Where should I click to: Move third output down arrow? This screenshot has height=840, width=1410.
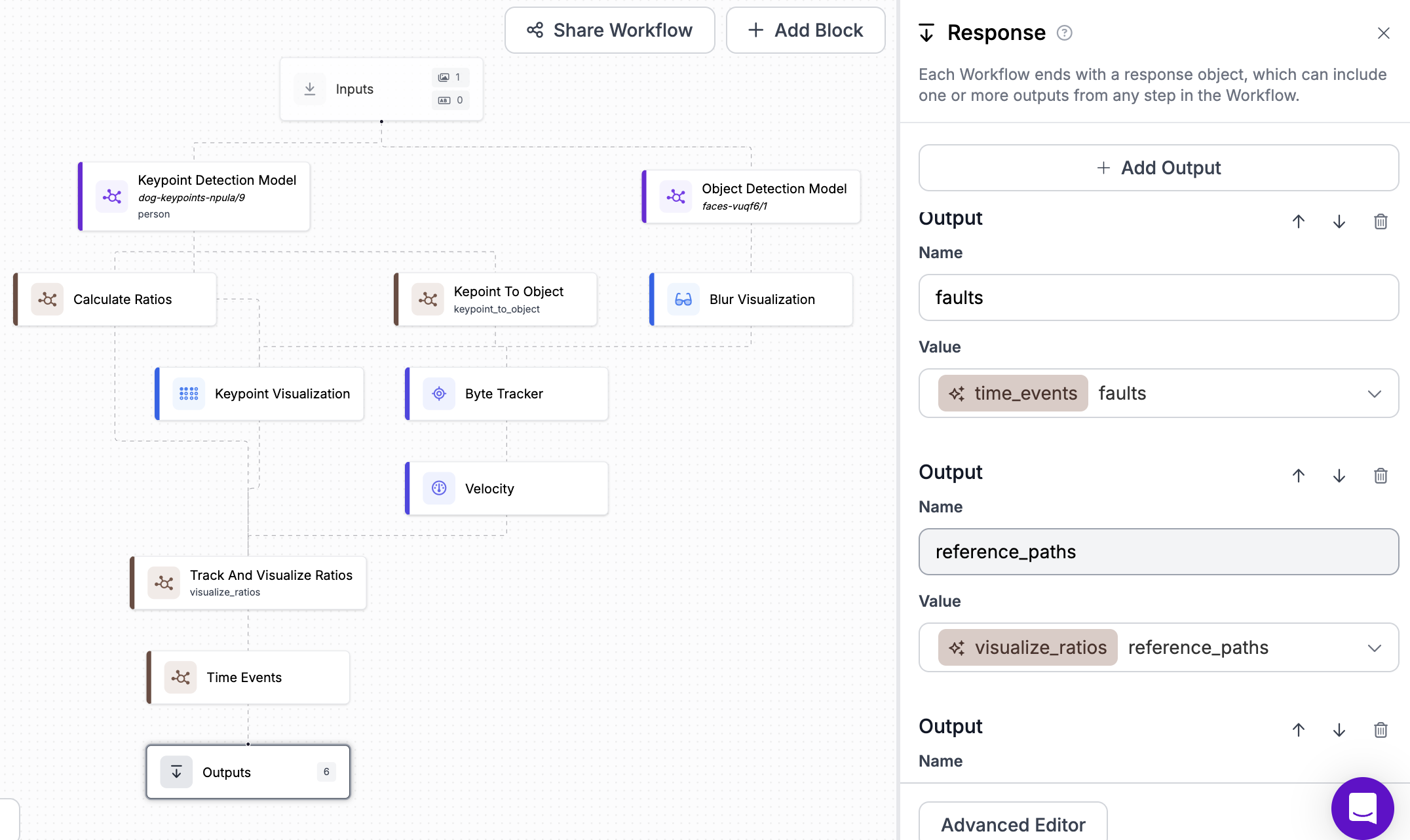1339,730
